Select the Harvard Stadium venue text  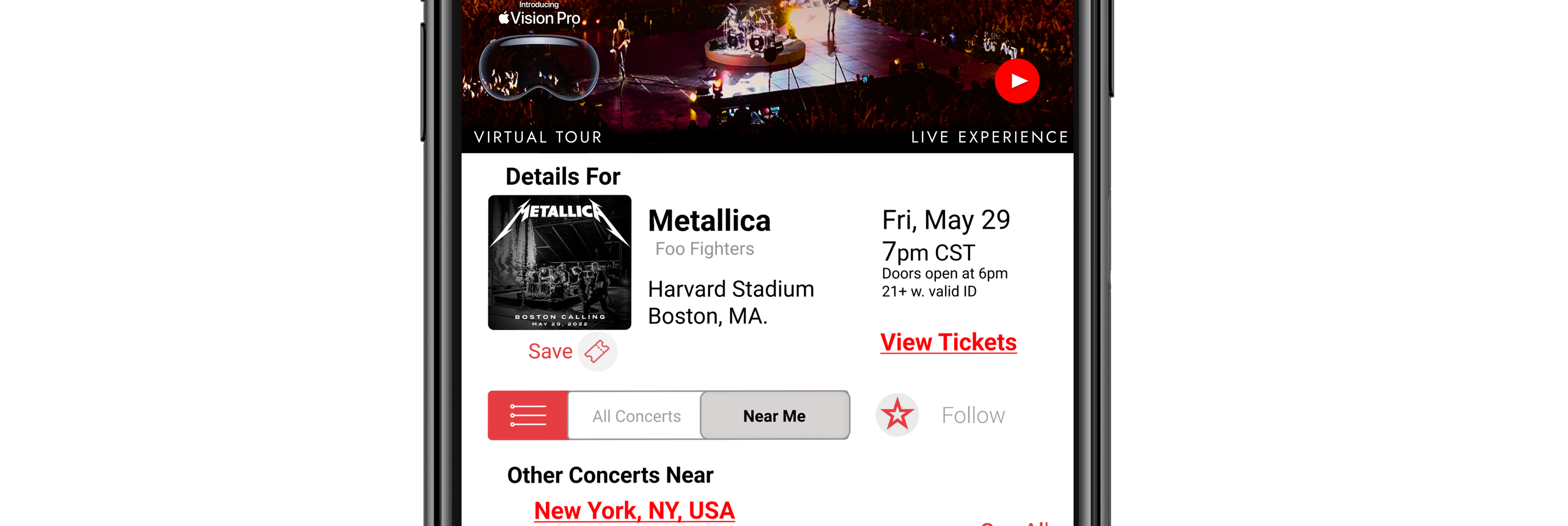(x=731, y=289)
